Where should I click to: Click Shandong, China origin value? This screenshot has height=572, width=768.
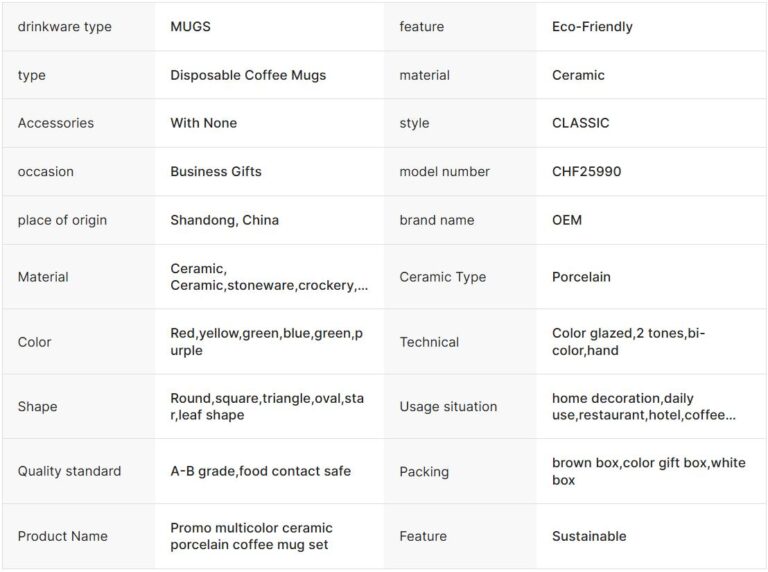[x=224, y=220]
